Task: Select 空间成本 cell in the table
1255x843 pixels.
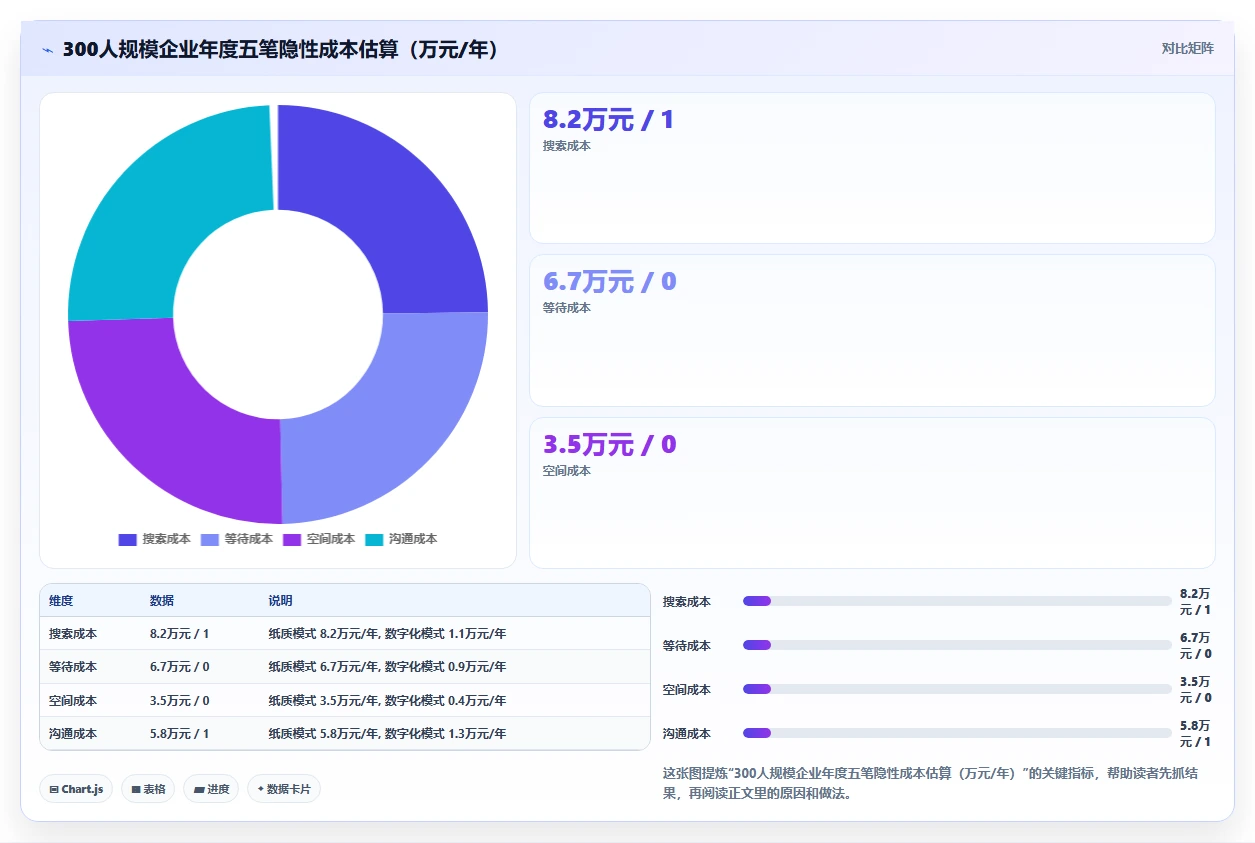Action: click(73, 701)
